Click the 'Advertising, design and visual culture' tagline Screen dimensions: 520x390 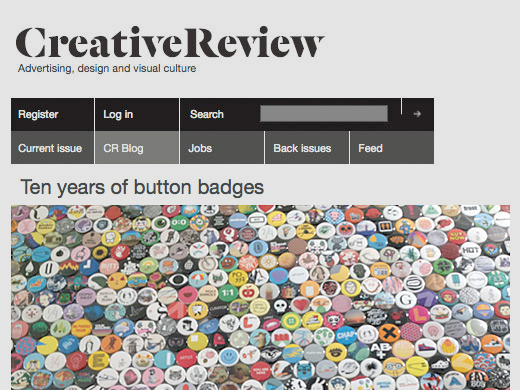(107, 68)
